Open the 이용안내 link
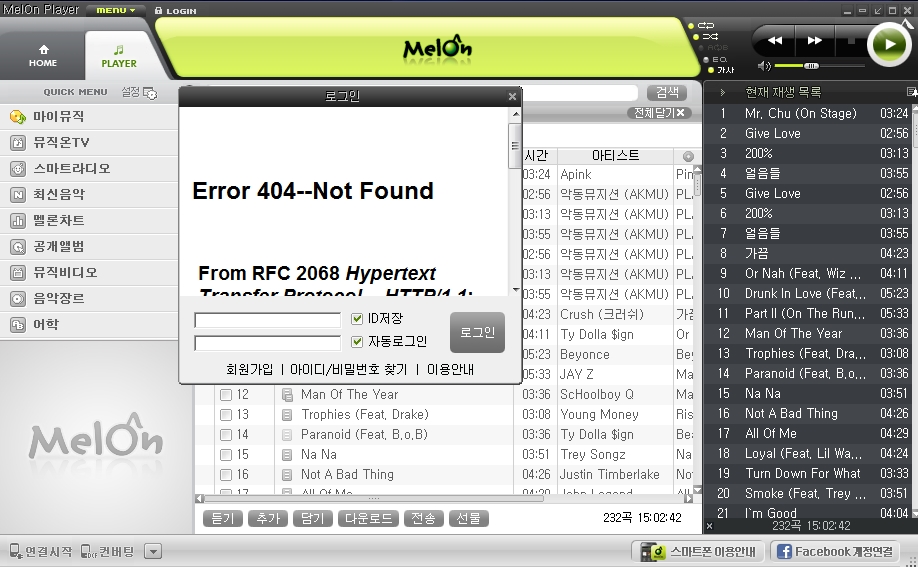This screenshot has width=918, height=567. pyautogui.click(x=450, y=370)
